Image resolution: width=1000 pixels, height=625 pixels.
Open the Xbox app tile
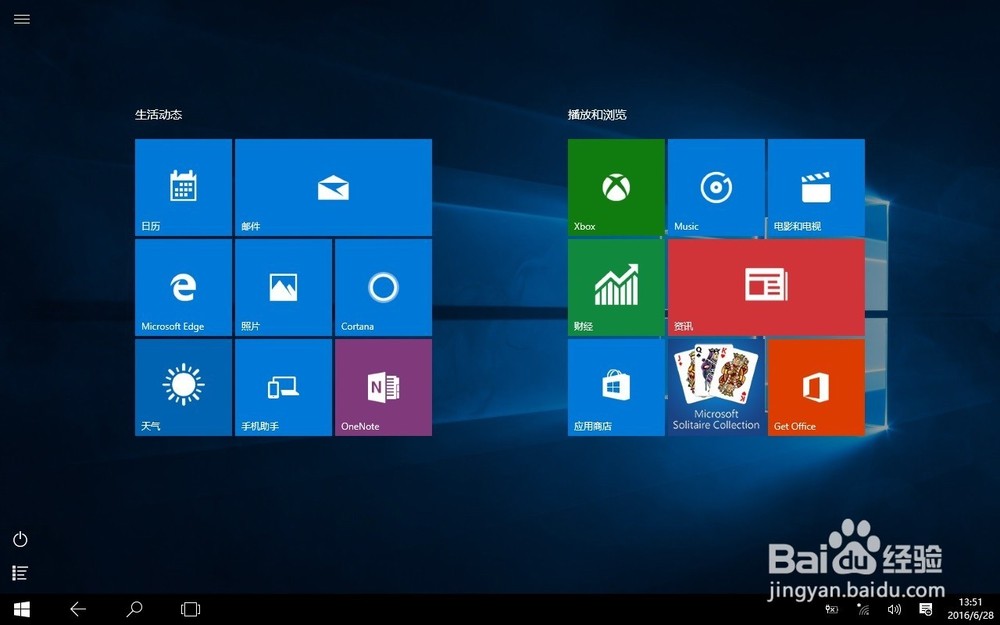tap(615, 187)
